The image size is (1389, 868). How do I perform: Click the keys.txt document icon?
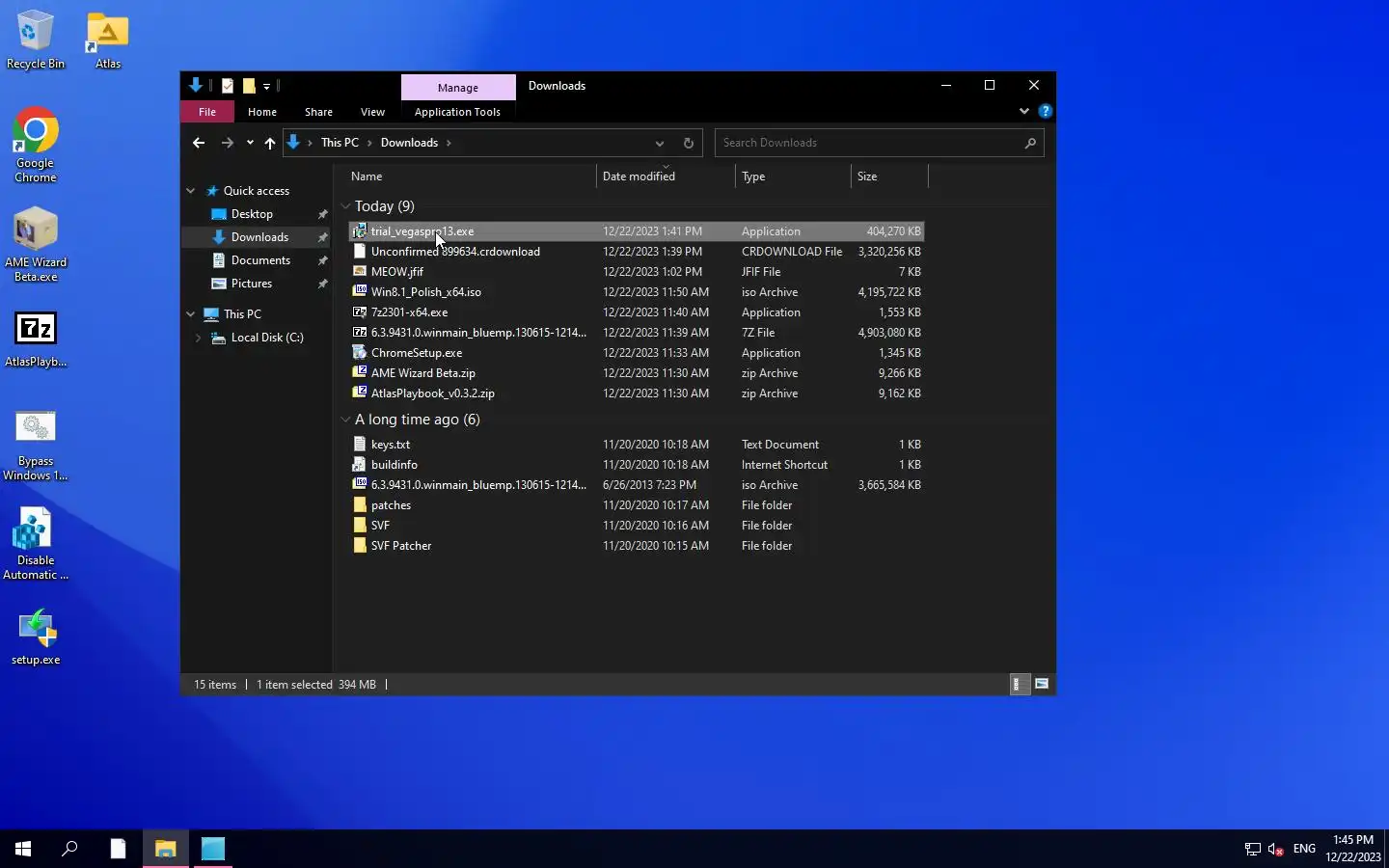[x=360, y=445]
